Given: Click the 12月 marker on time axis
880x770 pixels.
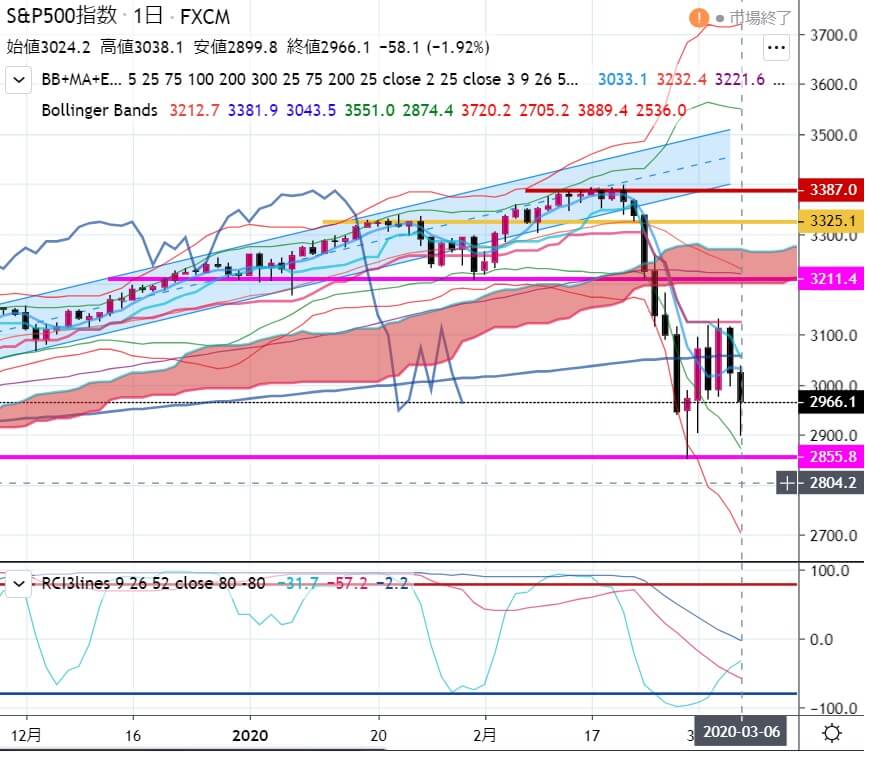Looking at the screenshot, I should (x=26, y=735).
